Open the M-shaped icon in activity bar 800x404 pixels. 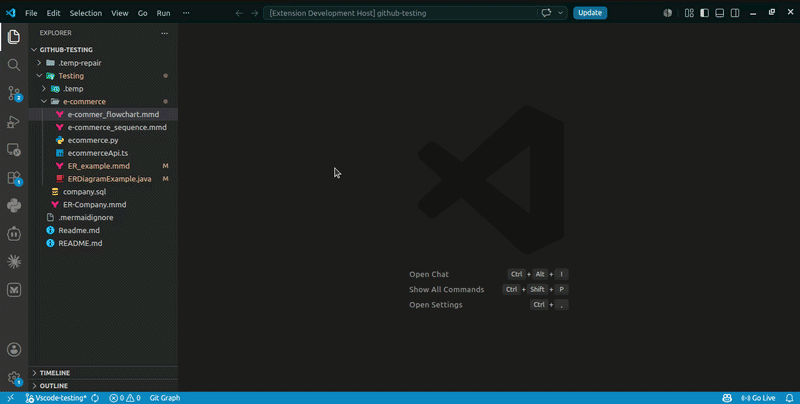(x=14, y=290)
